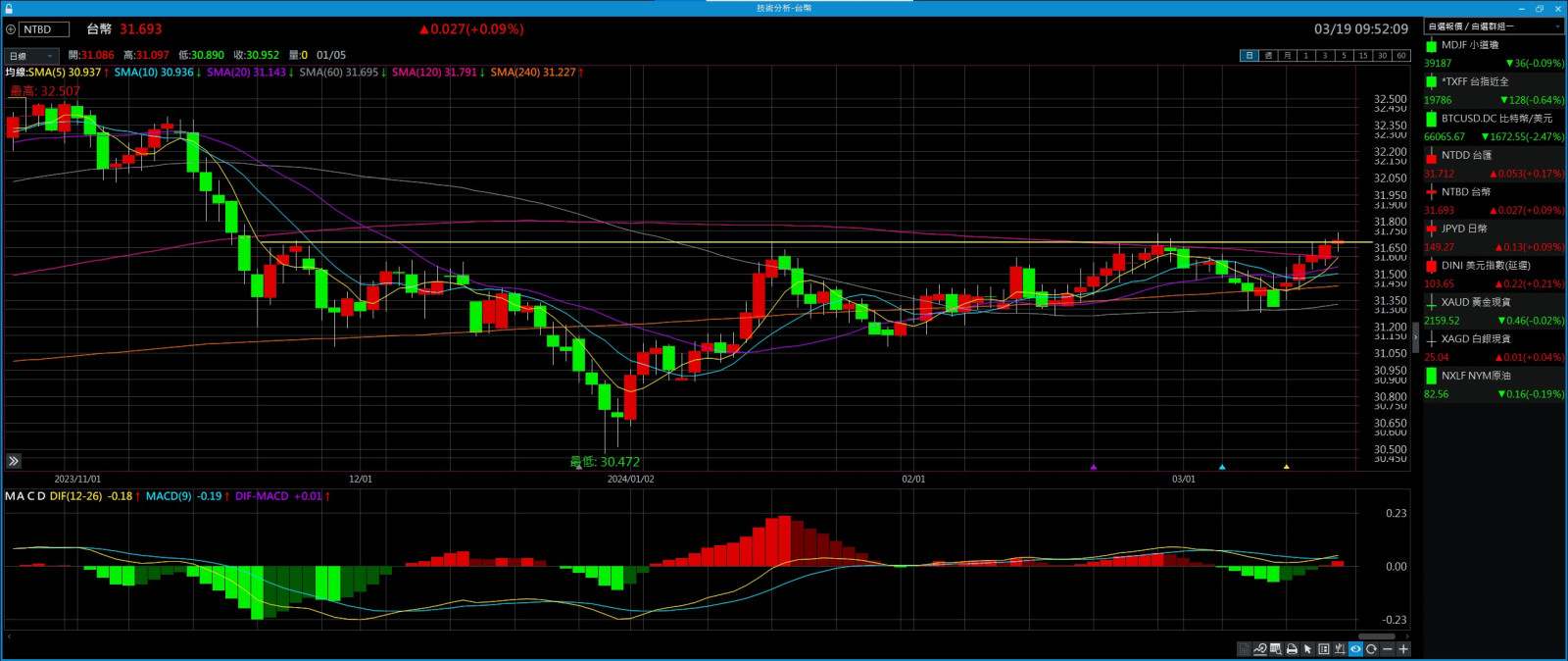Click the print chart icon
The width and height of the screenshot is (1568, 661).
point(1292,649)
